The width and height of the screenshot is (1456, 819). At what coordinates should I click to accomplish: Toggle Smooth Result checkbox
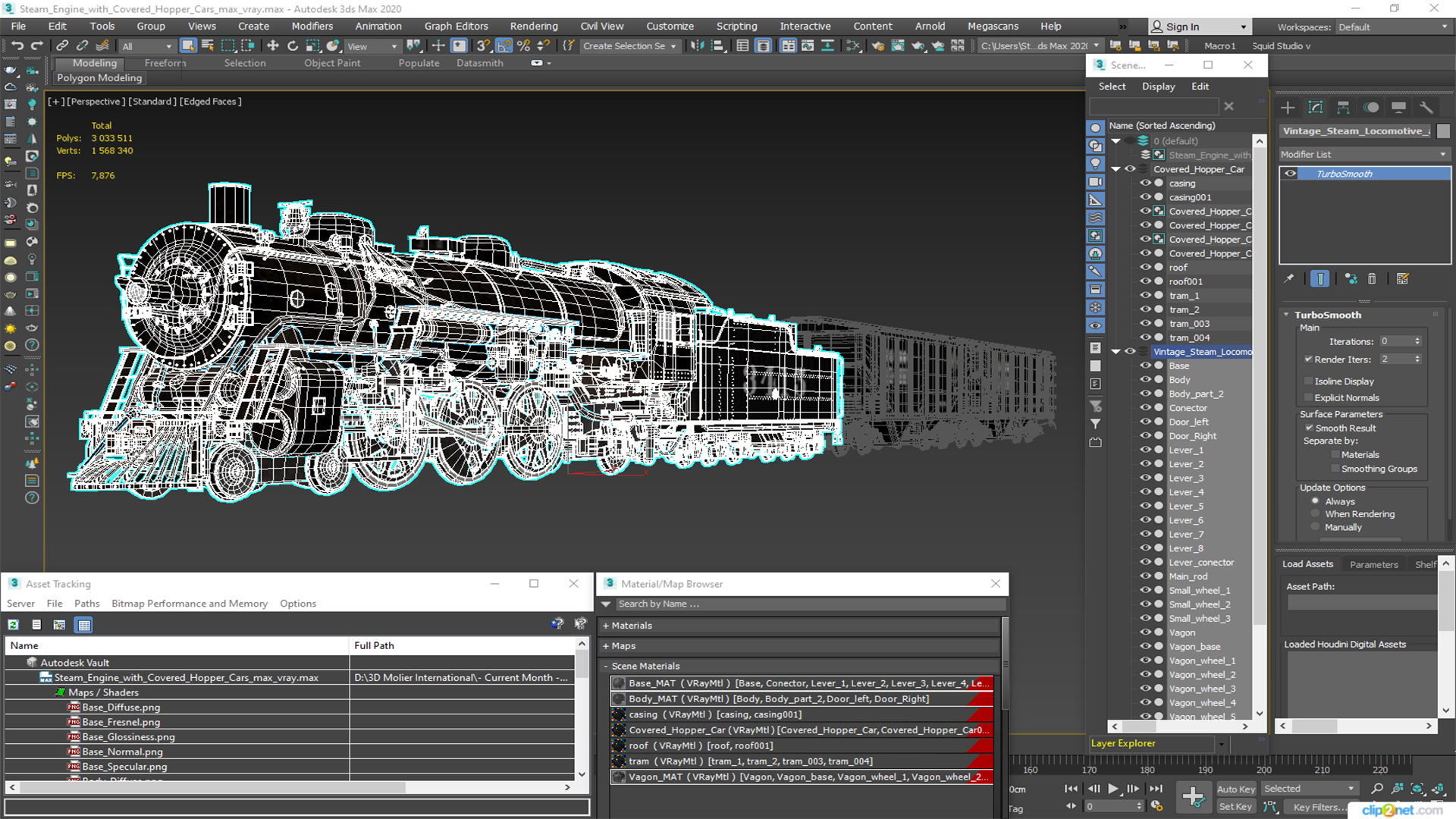1309,428
